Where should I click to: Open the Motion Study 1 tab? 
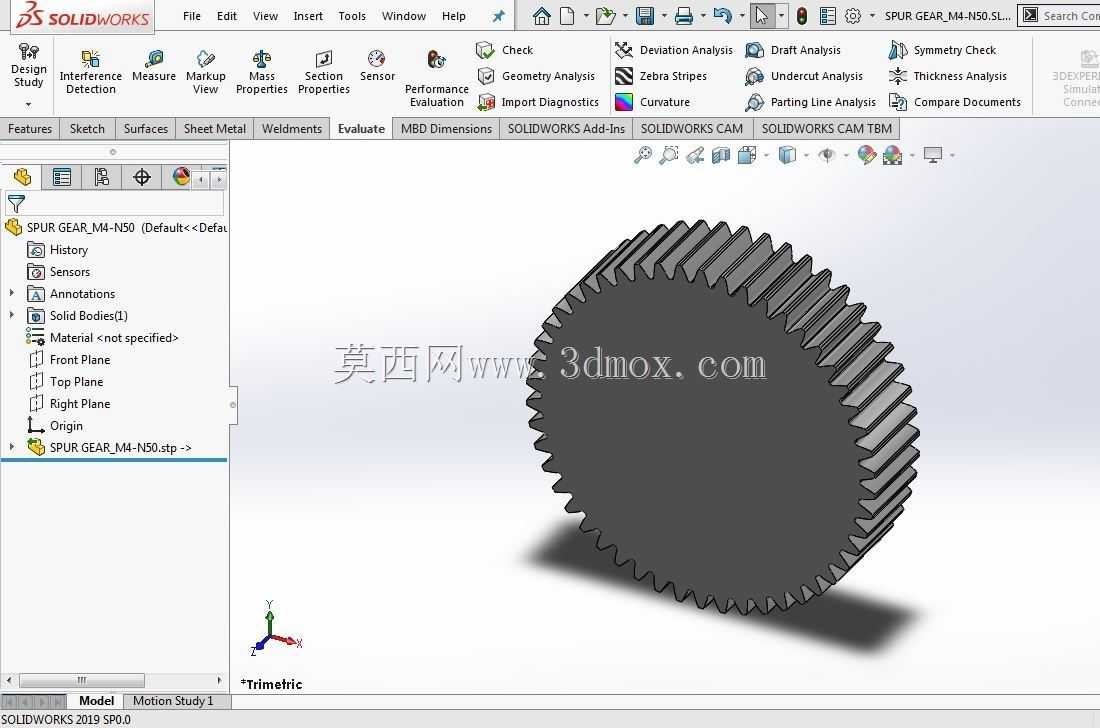pyautogui.click(x=173, y=701)
